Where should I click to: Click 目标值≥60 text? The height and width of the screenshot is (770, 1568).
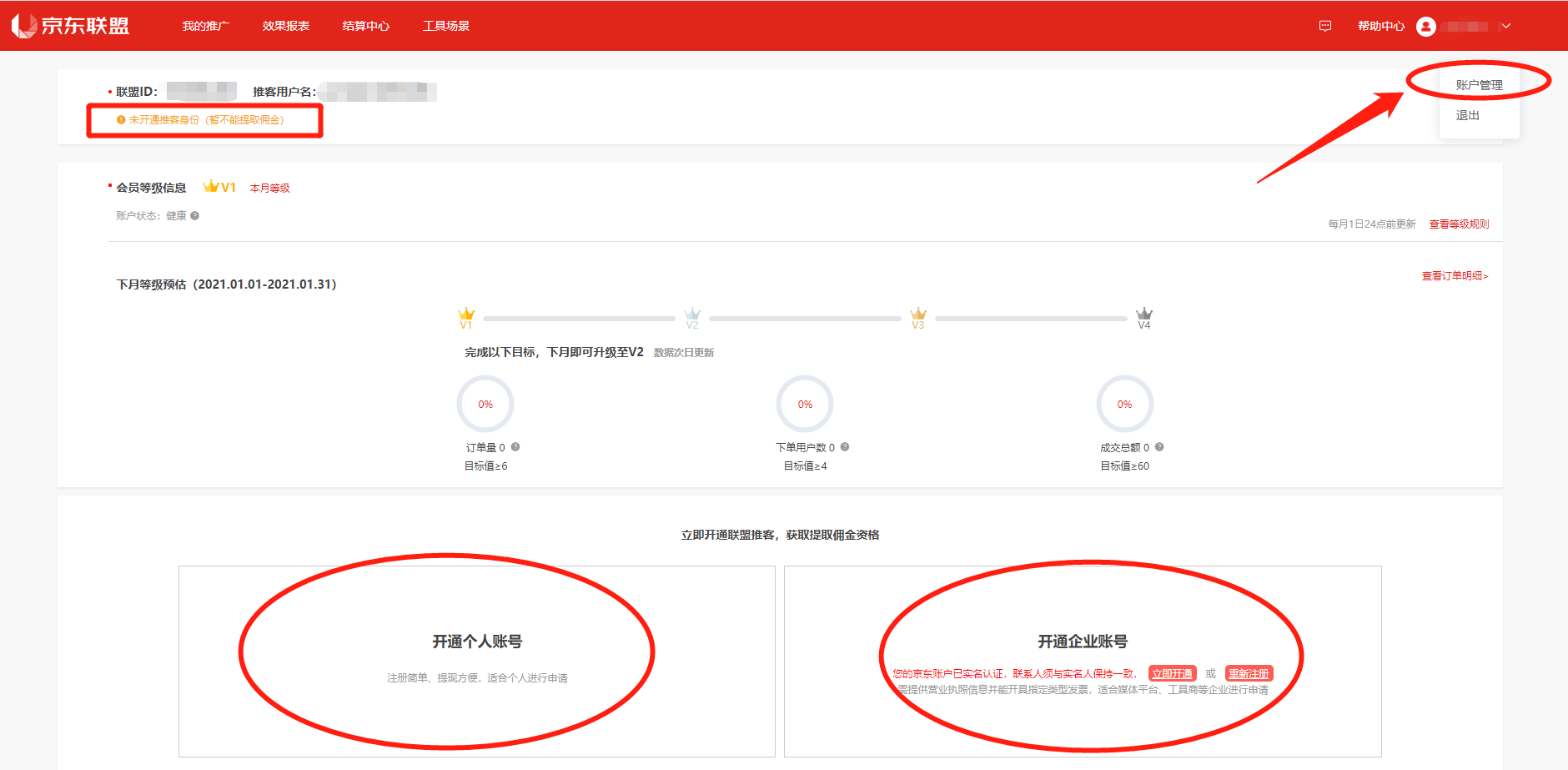tap(1124, 466)
